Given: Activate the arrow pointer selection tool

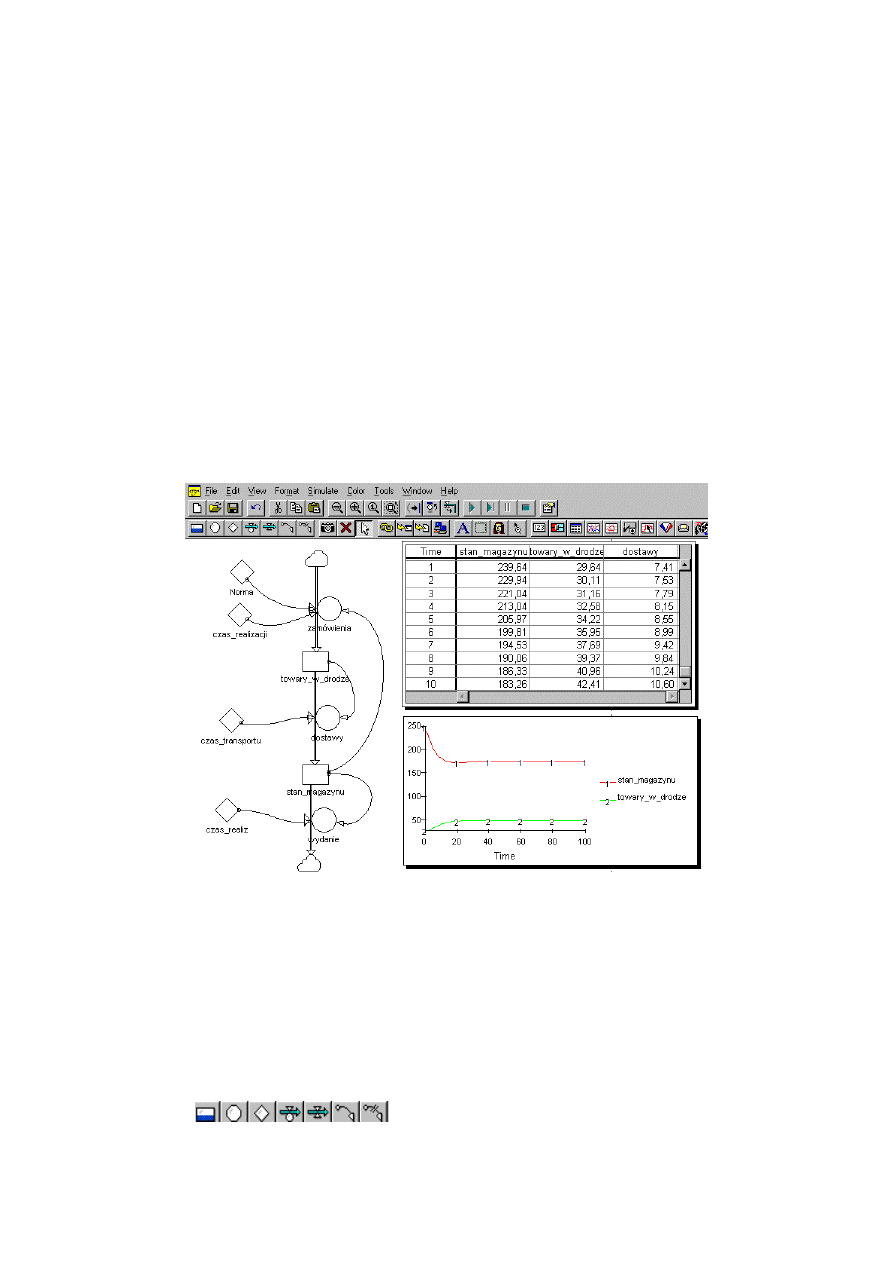Looking at the screenshot, I should tap(366, 528).
